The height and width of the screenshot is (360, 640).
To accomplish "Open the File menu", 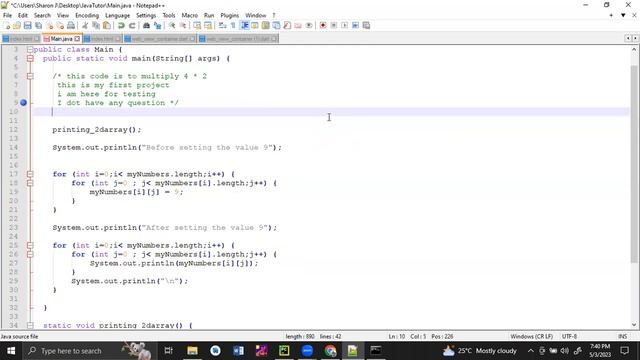I will pyautogui.click(x=7, y=16).
